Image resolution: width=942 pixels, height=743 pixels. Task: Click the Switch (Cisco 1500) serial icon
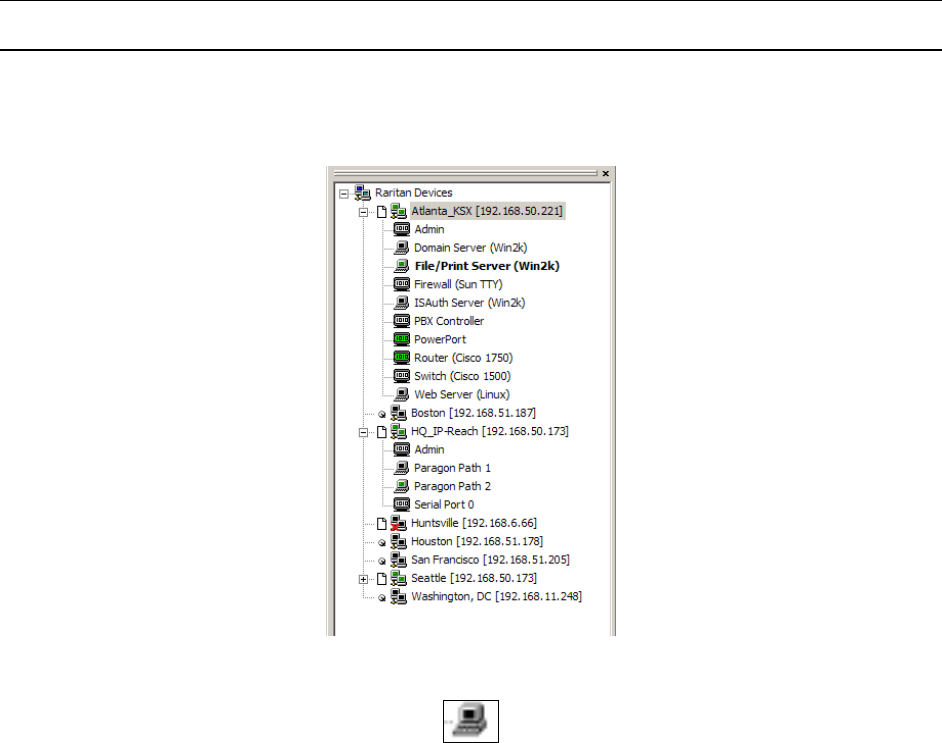click(x=401, y=376)
